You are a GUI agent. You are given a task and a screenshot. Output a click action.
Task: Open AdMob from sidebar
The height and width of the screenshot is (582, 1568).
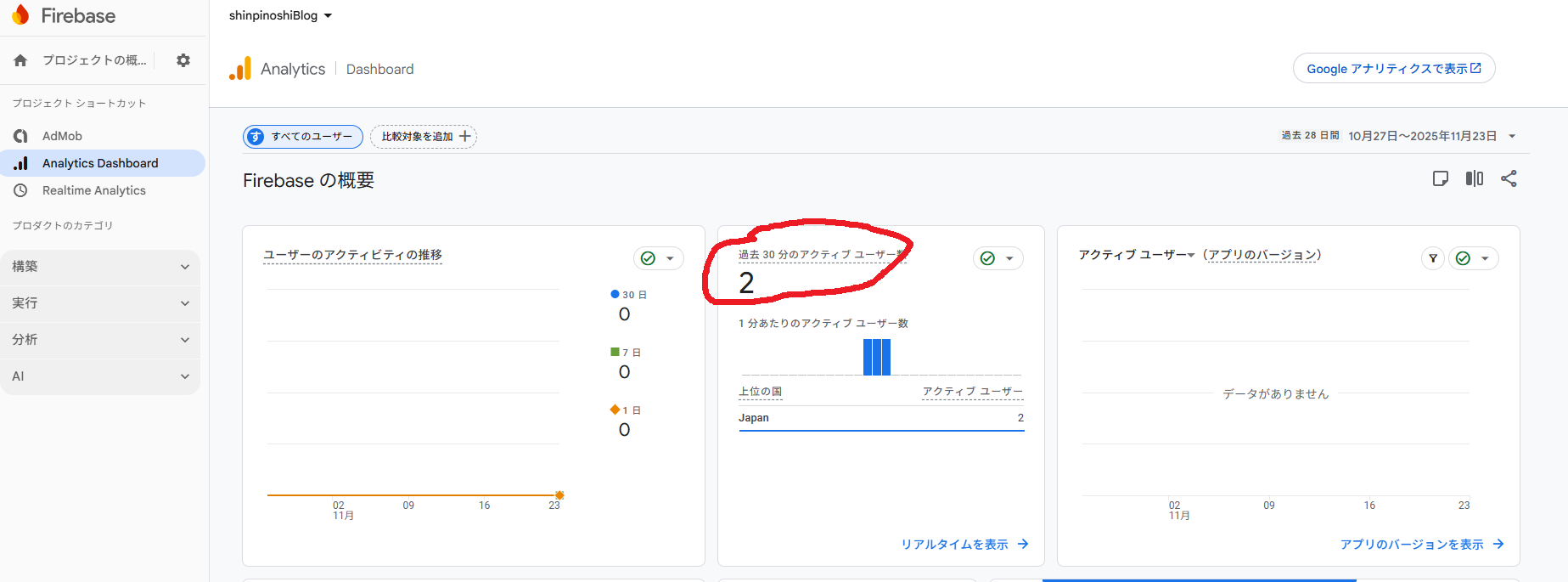[62, 136]
